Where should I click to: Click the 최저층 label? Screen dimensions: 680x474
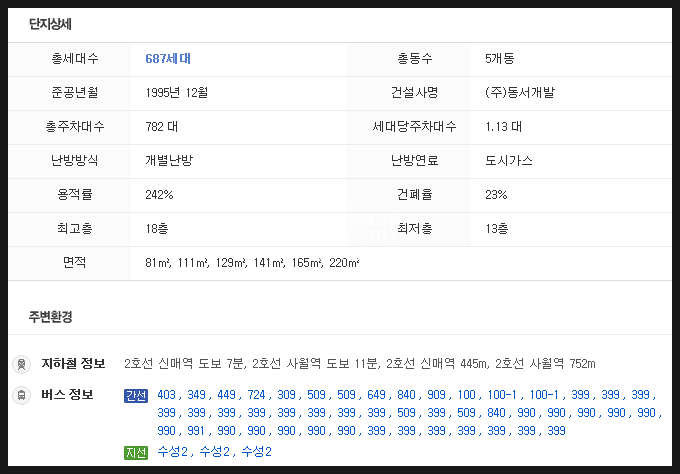pos(415,228)
